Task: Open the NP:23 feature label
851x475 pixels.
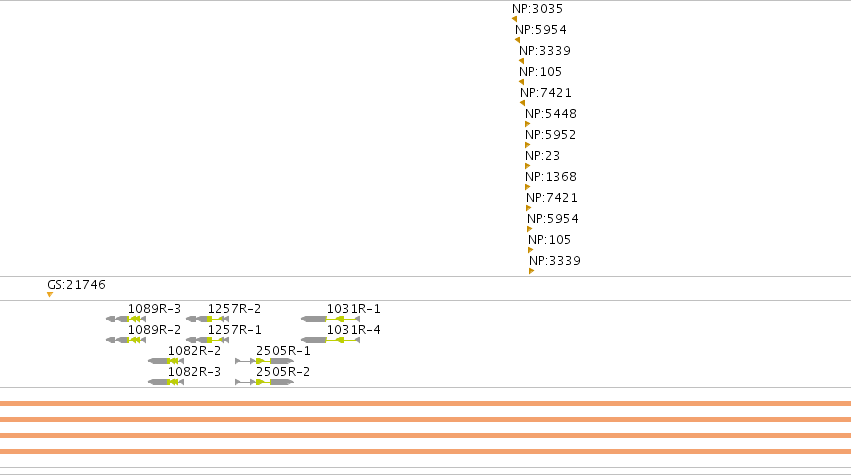Action: pyautogui.click(x=542, y=156)
